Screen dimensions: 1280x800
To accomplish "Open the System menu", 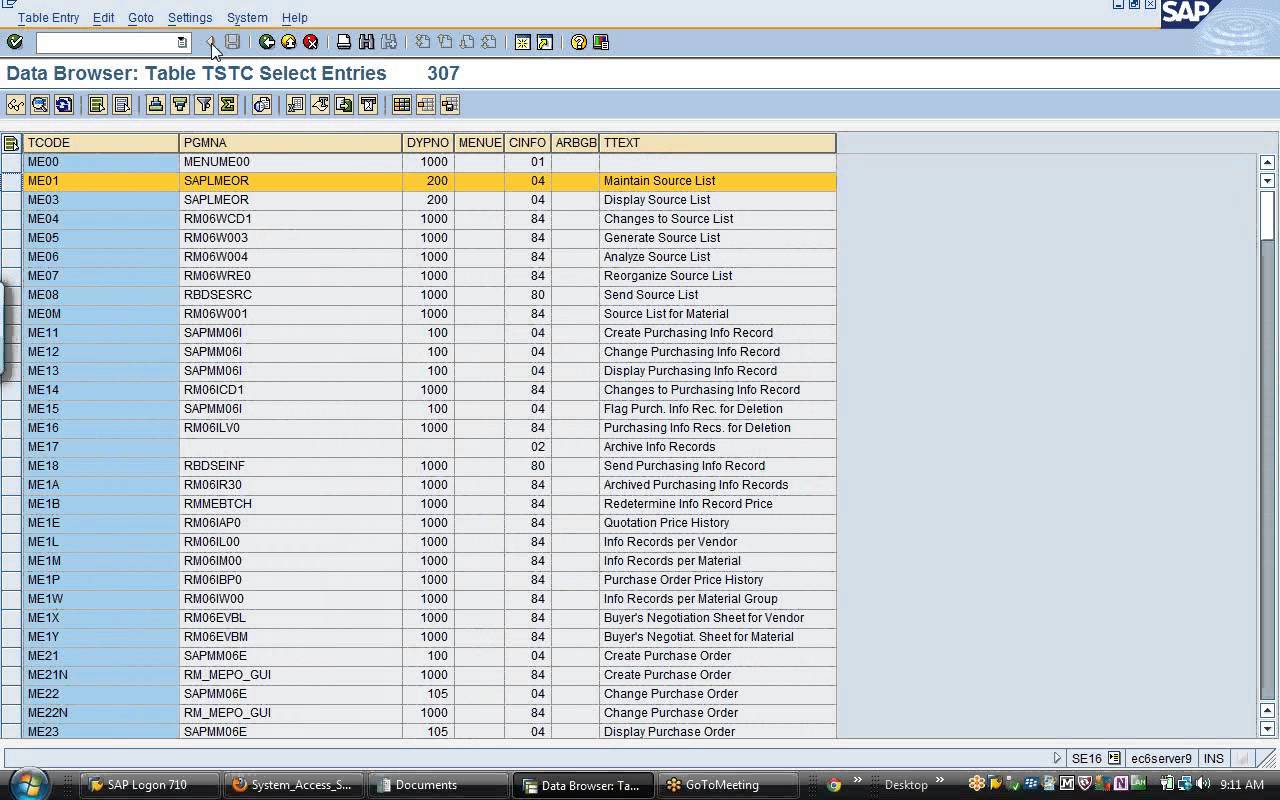I will pos(246,17).
